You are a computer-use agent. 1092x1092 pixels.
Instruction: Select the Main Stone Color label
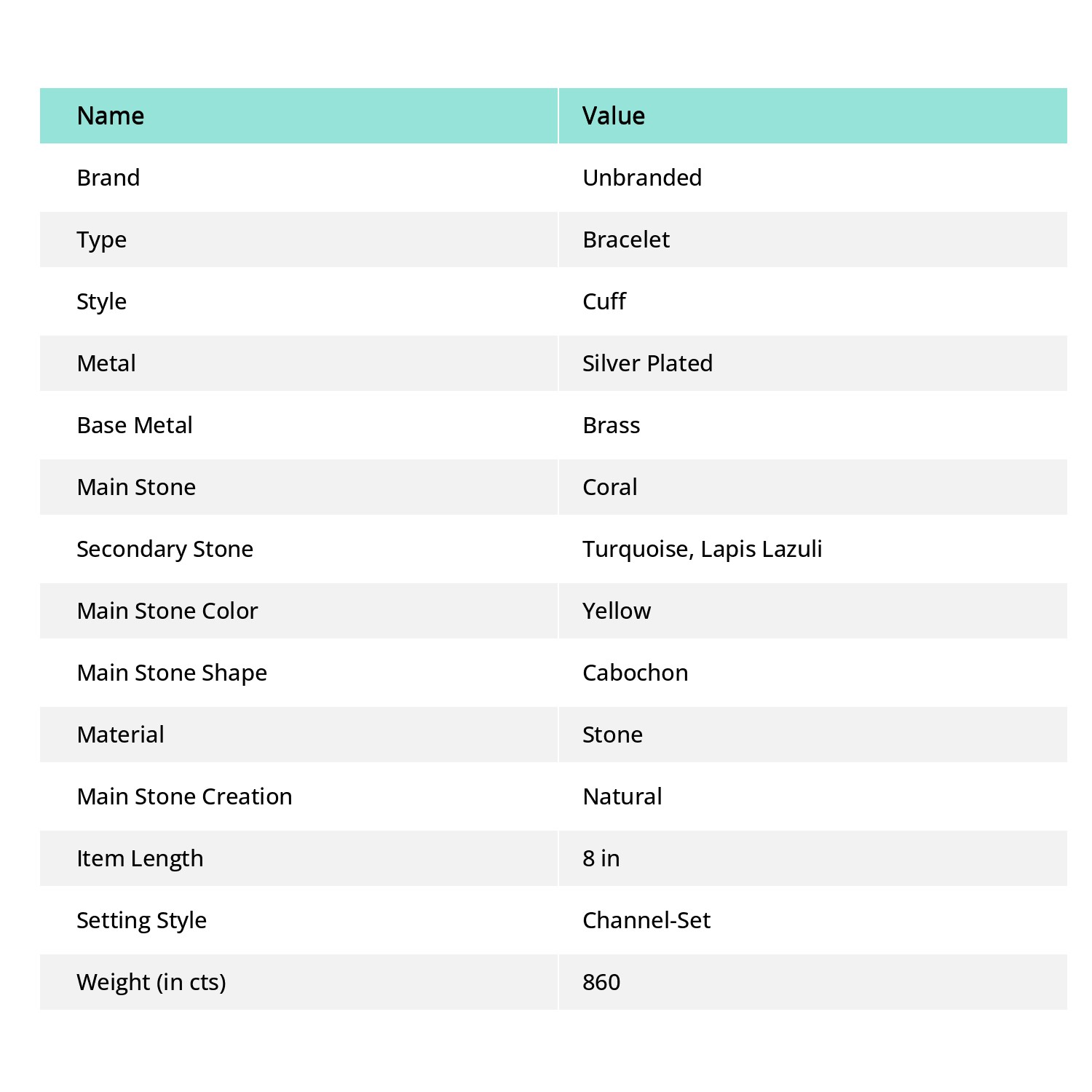click(x=167, y=611)
